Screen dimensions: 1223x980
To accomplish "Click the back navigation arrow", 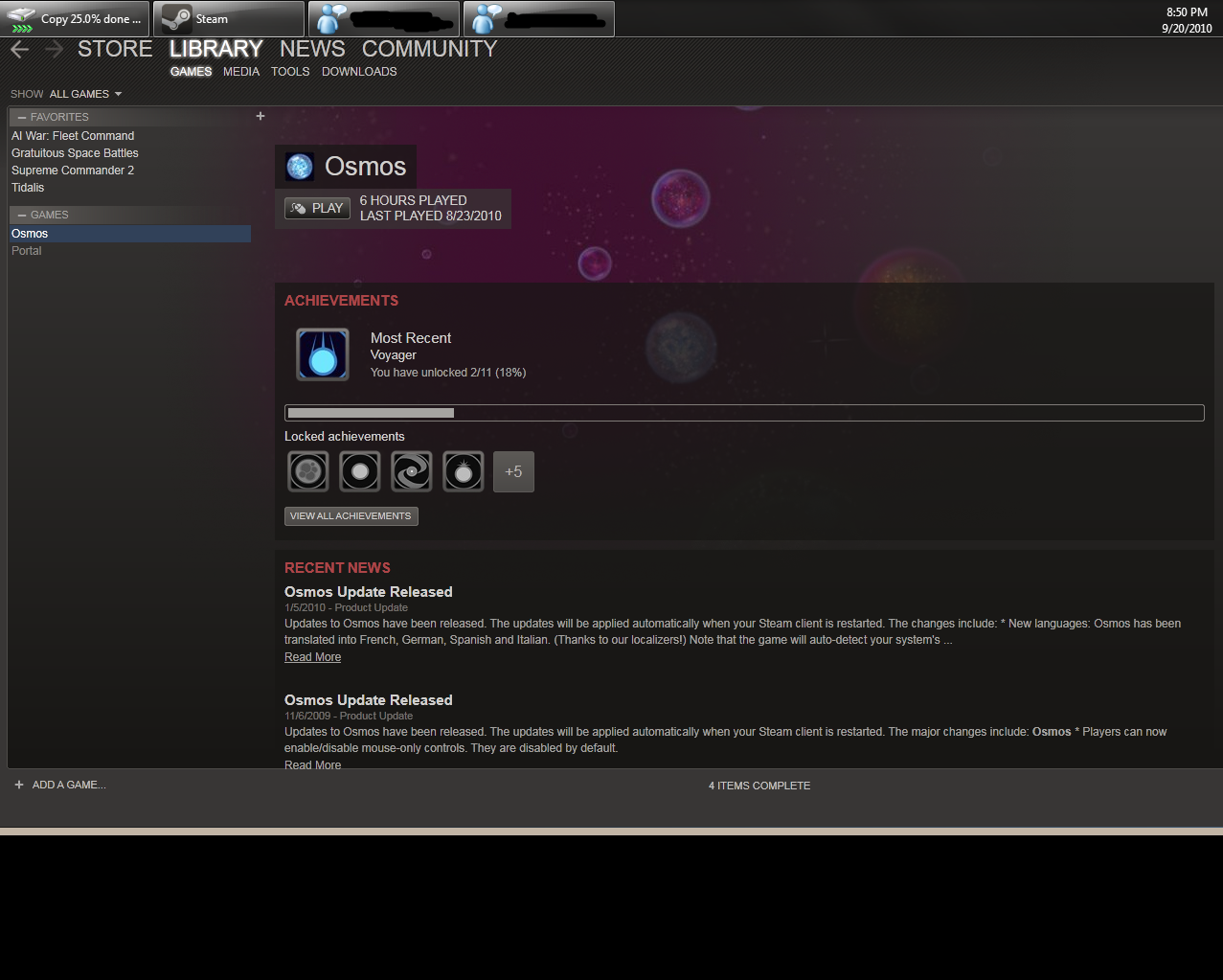I will coord(20,50).
